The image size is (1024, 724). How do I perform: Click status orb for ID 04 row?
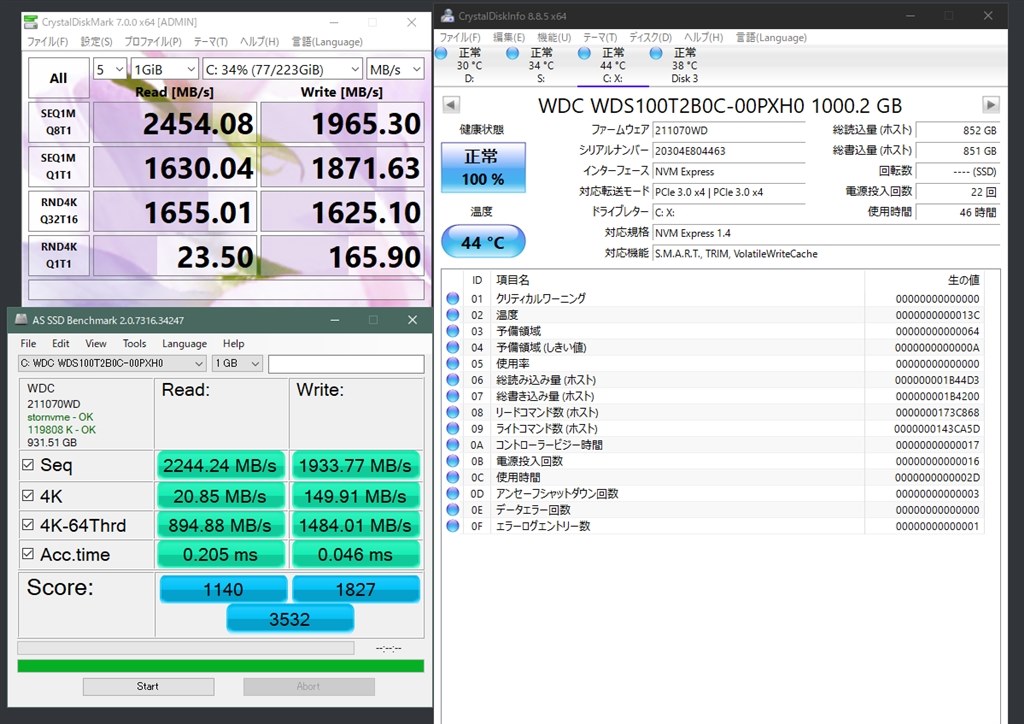(x=453, y=347)
